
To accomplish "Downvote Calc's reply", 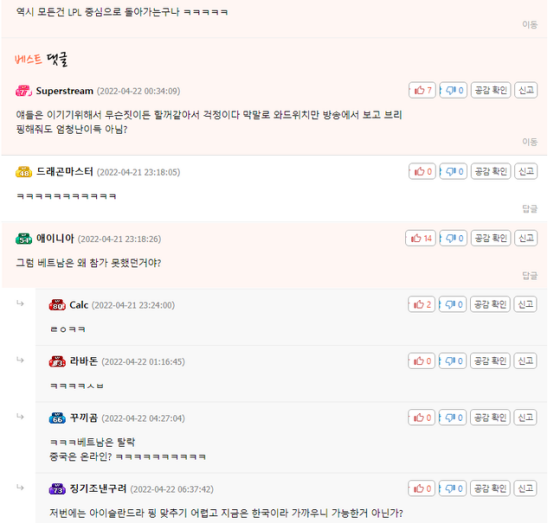I will [x=453, y=305].
